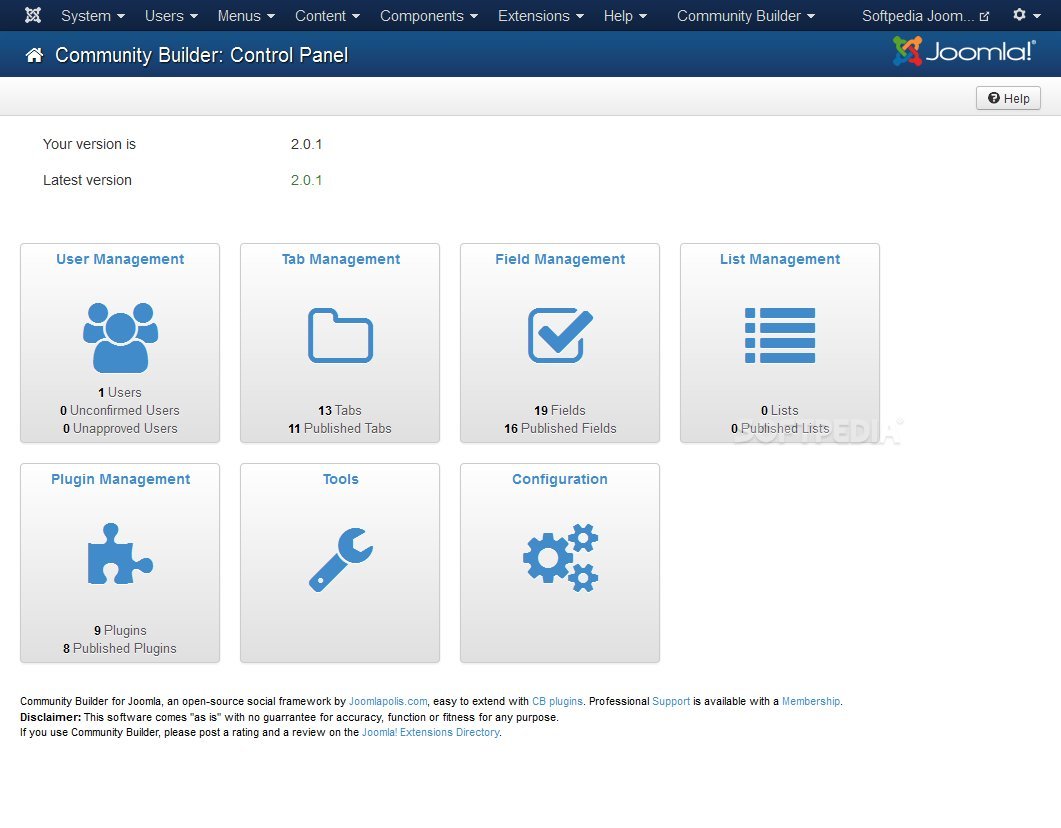
Task: Click the Field Management checkmark icon
Action: (x=560, y=336)
